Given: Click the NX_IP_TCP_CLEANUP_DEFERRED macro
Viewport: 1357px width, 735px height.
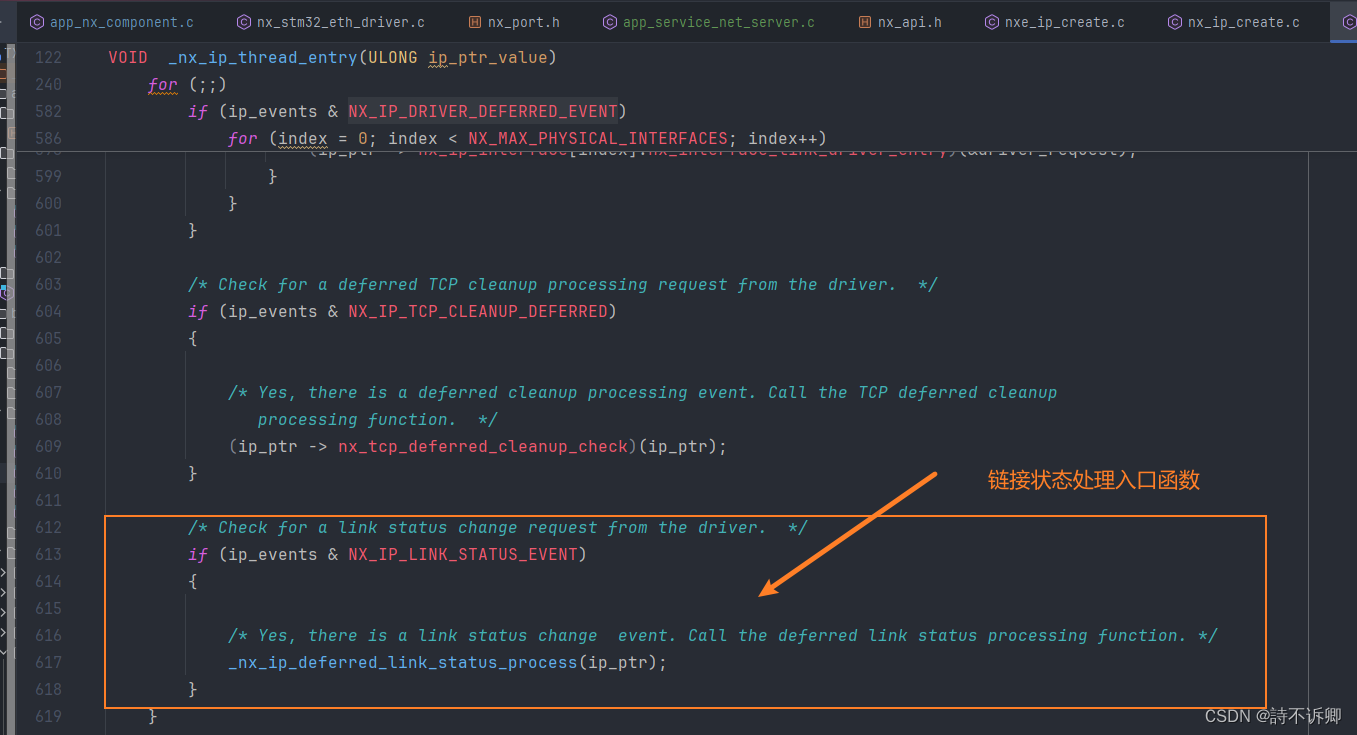Looking at the screenshot, I should point(478,311).
